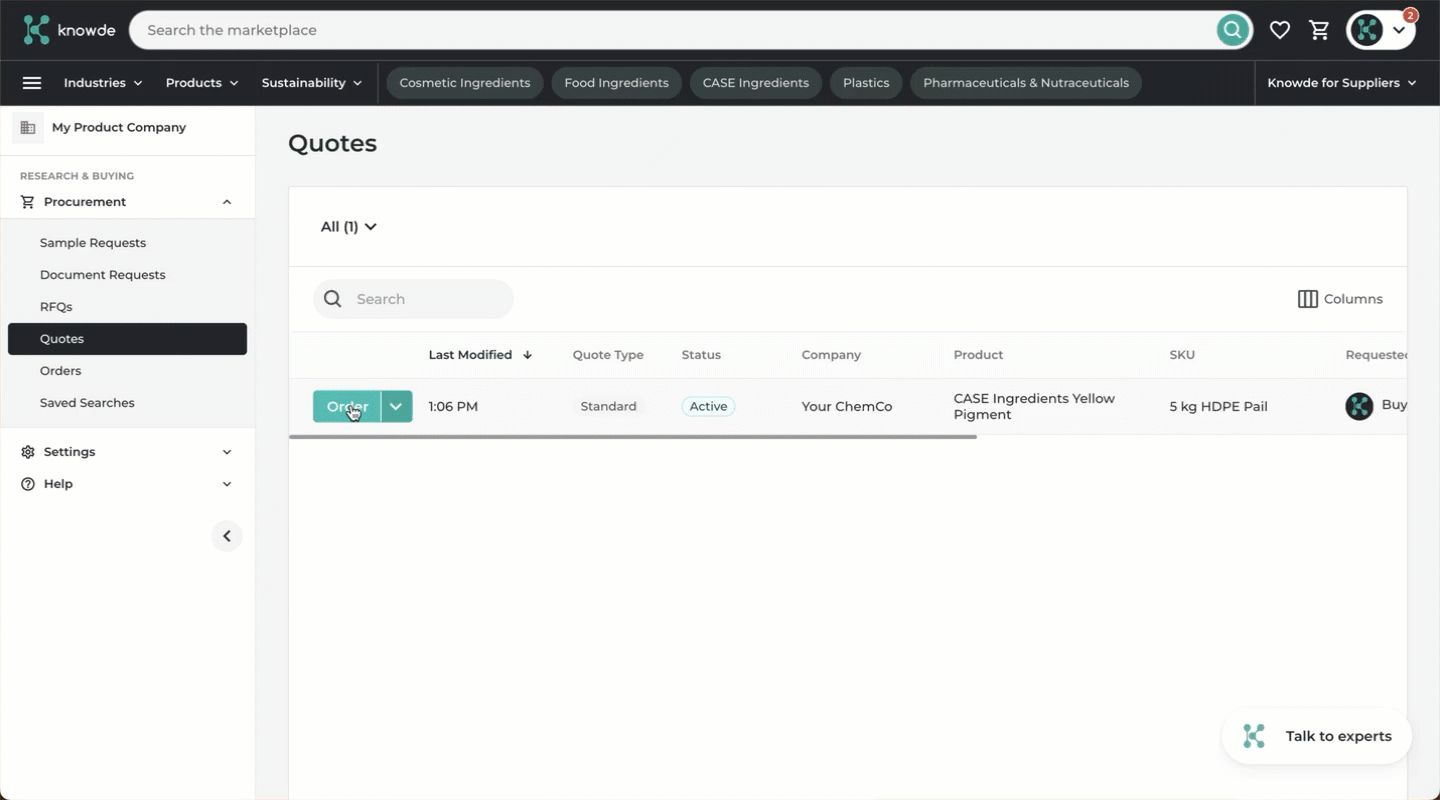Collapse the Procurement section
The image size is (1440, 800).
(227, 202)
